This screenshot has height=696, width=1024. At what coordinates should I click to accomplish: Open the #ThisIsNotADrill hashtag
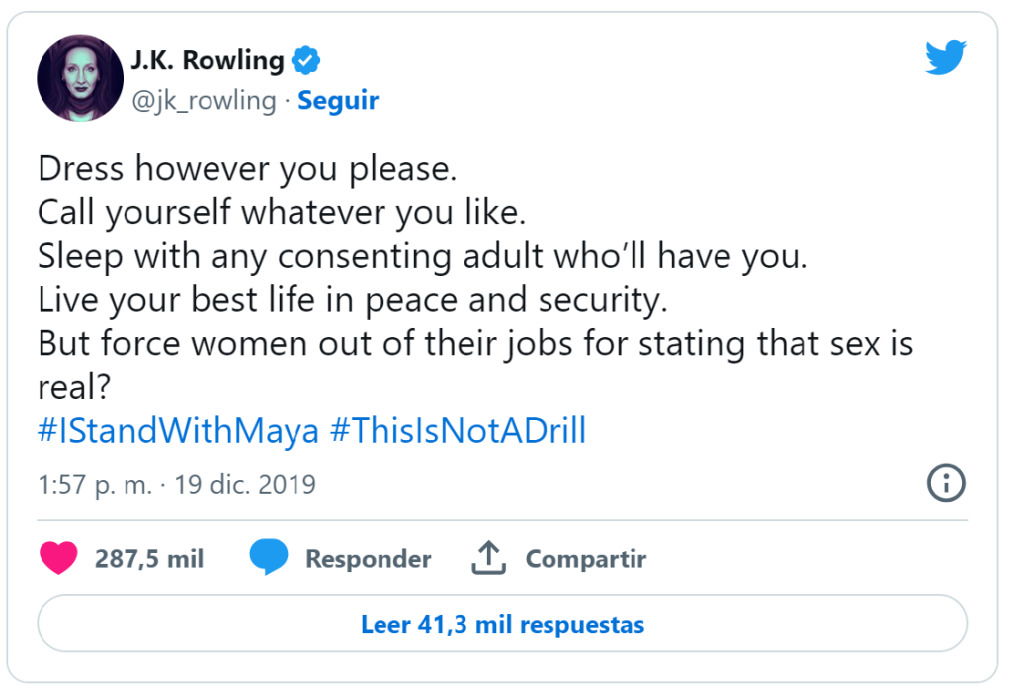pos(457,431)
